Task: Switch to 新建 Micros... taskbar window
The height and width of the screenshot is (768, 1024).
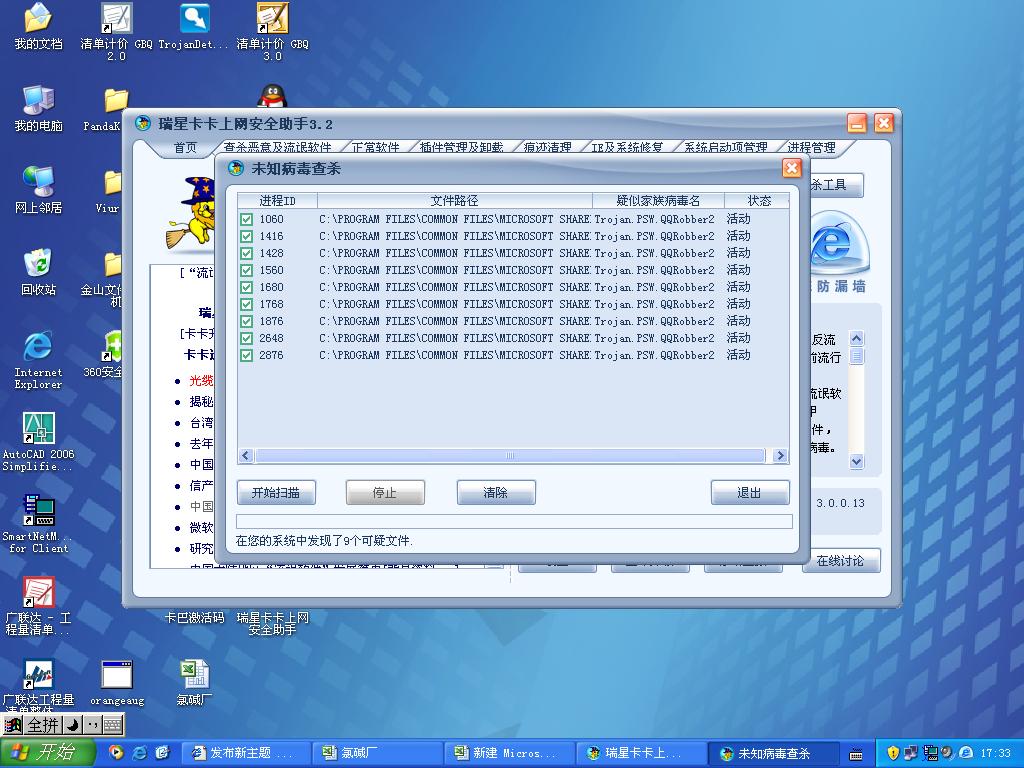Action: point(509,753)
